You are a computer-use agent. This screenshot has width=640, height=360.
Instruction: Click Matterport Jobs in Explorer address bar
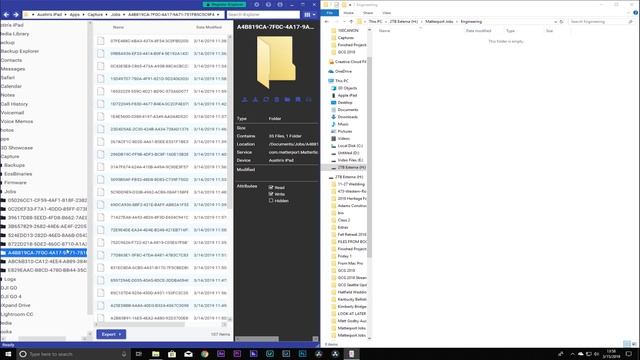pos(439,22)
